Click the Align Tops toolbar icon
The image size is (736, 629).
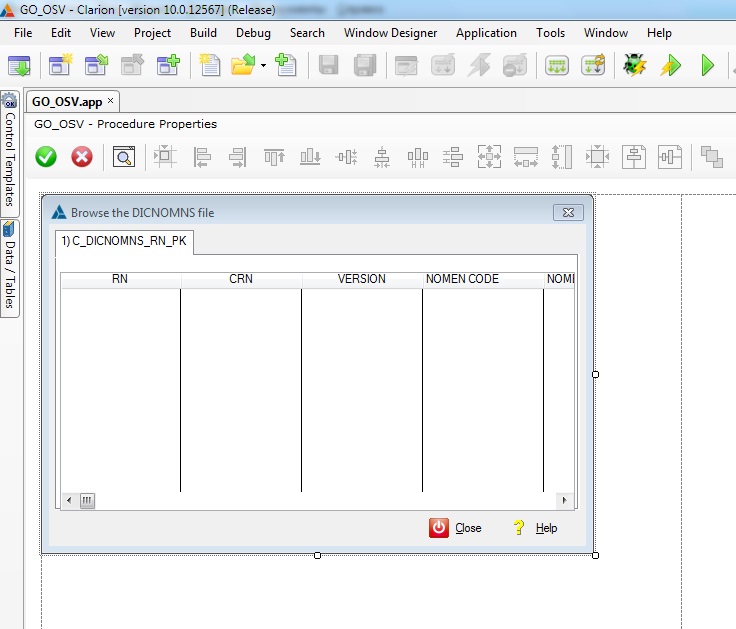[x=274, y=157]
